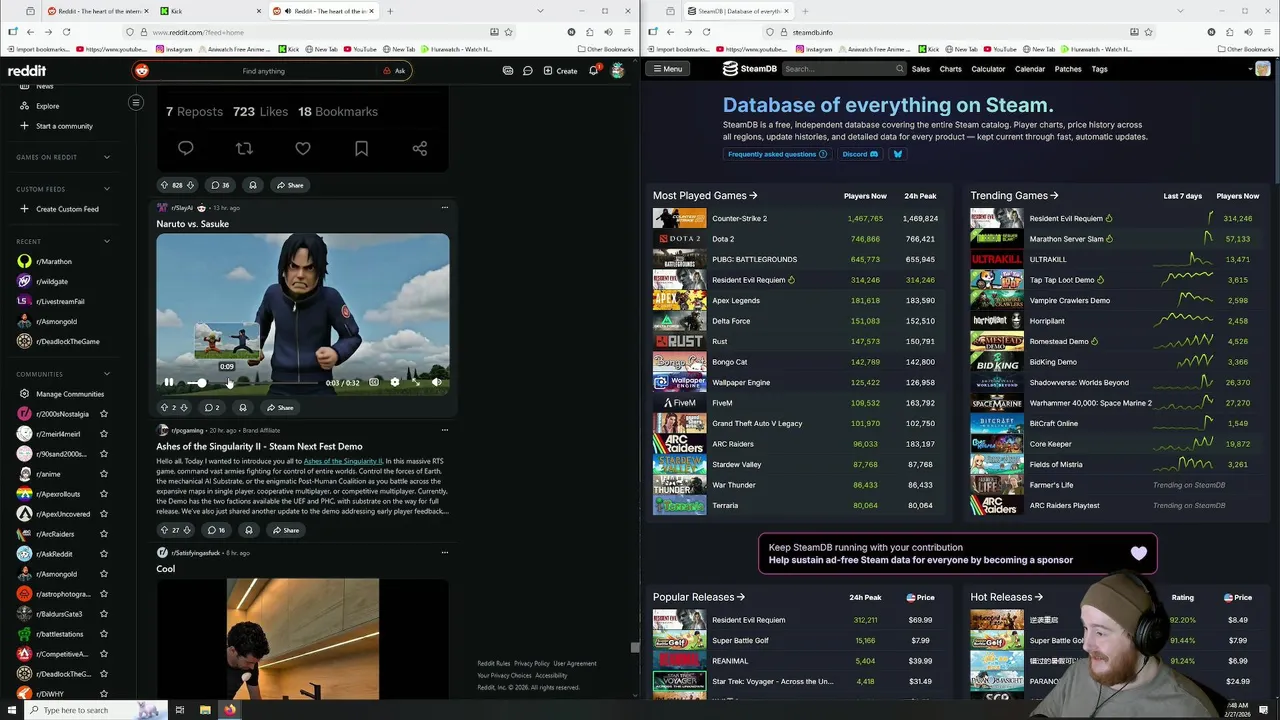This screenshot has width=1280, height=720.
Task: Open Manage Communities
Action: click(70, 394)
